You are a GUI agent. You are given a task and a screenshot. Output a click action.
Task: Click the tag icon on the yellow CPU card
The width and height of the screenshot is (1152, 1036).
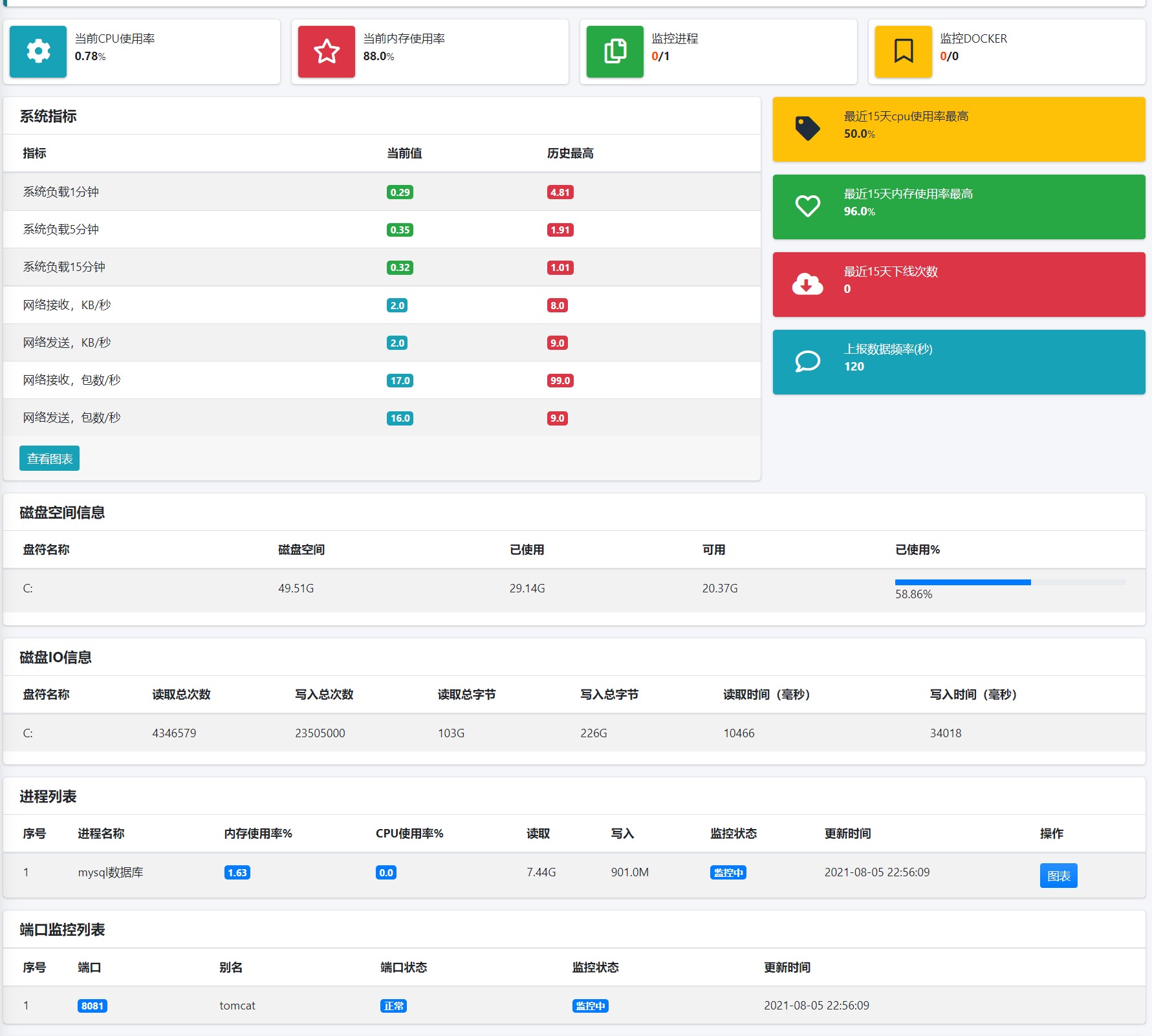point(807,129)
